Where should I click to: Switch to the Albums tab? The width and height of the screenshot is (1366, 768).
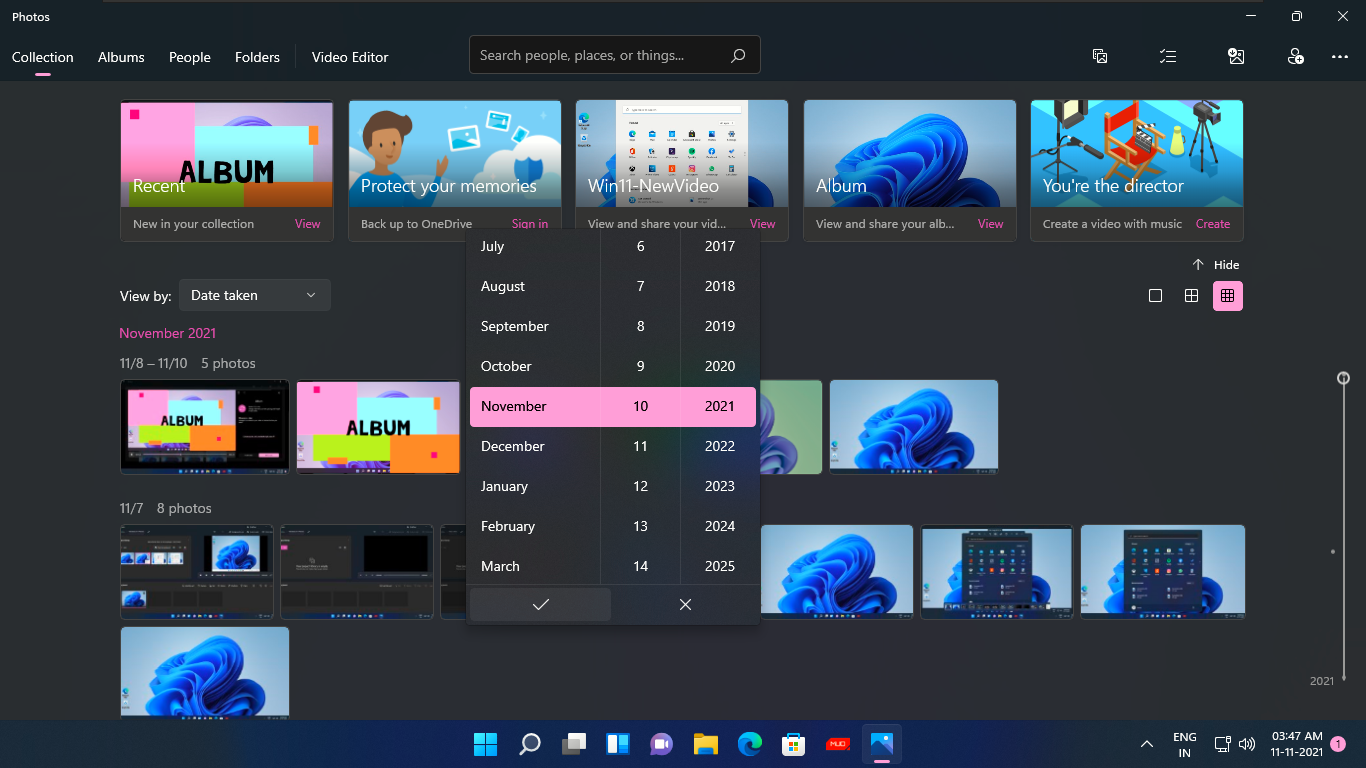pyautogui.click(x=121, y=57)
